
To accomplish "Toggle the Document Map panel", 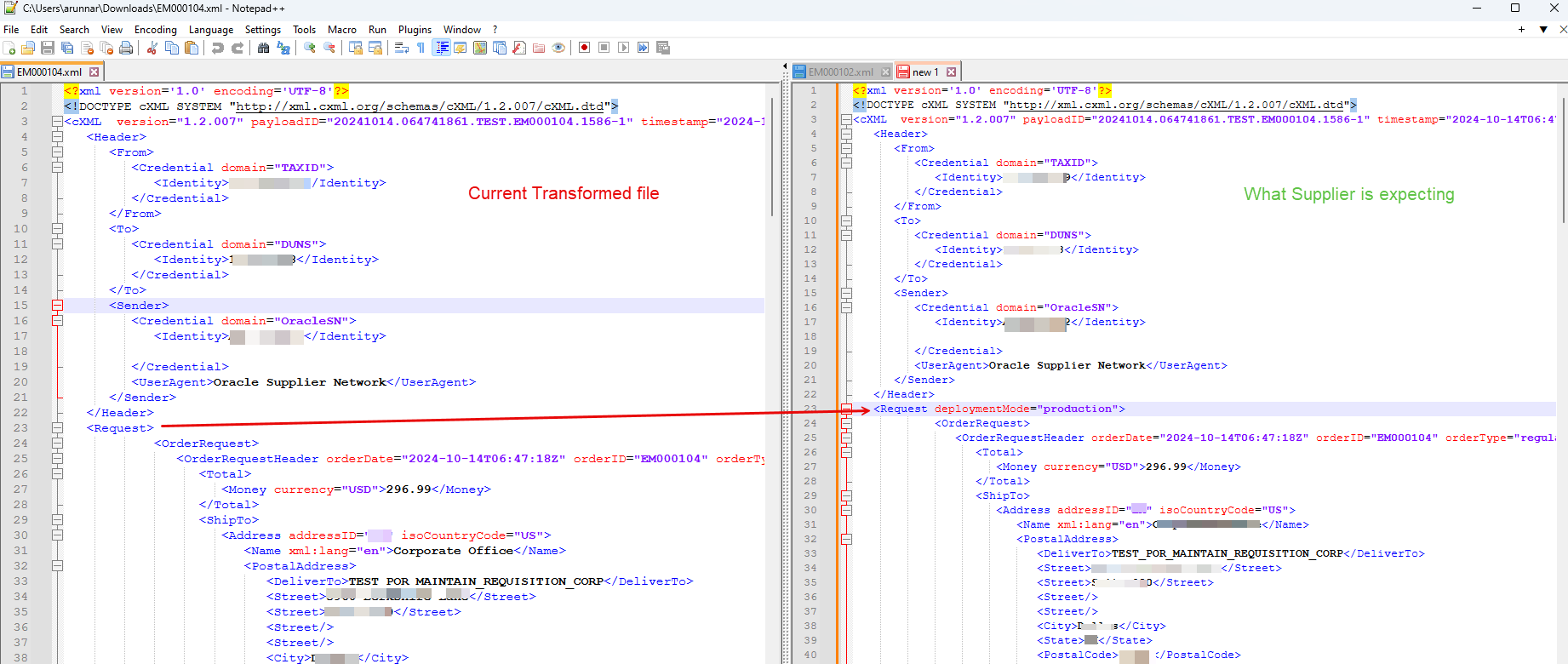I will point(480,48).
